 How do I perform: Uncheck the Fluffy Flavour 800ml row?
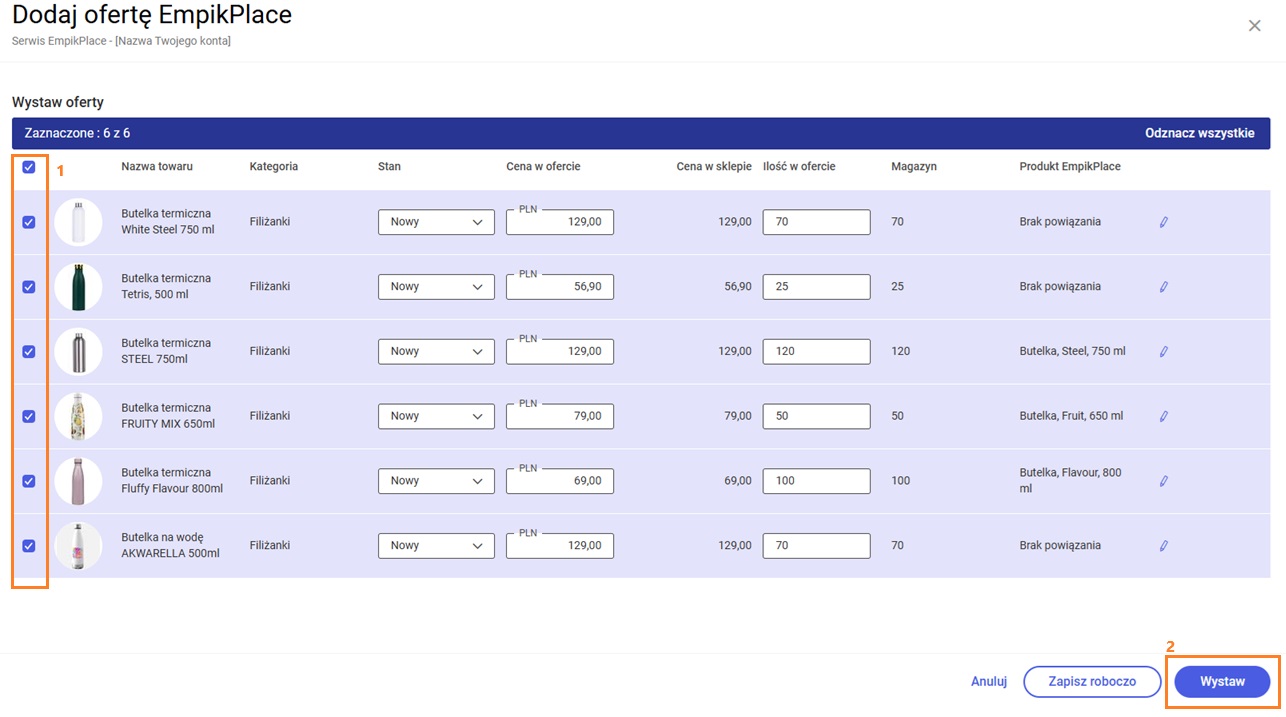(29, 481)
